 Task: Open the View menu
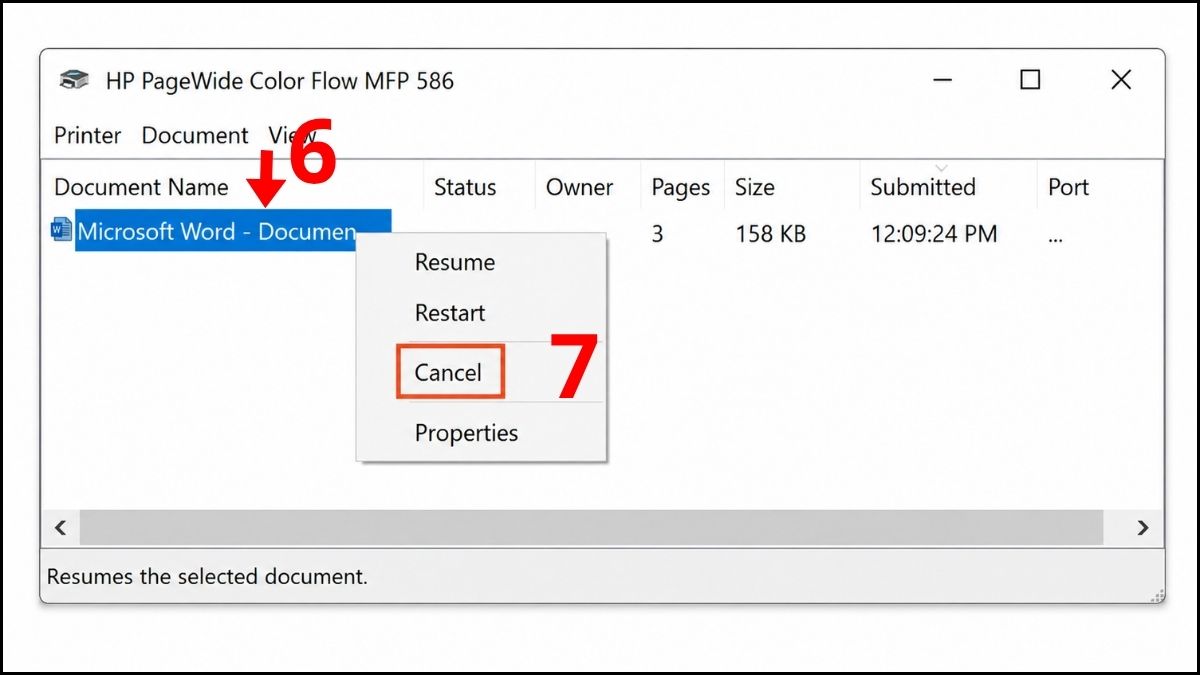292,135
